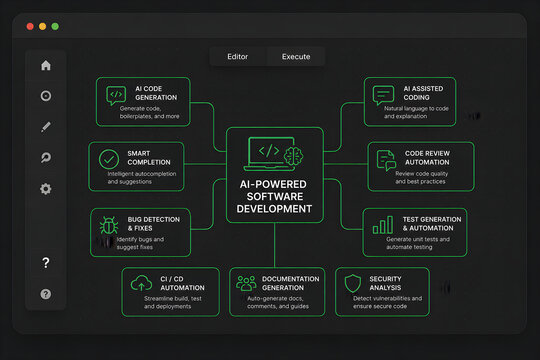The image size is (540, 360).
Task: Select the pencil edit tool in sidebar
Action: tap(46, 127)
